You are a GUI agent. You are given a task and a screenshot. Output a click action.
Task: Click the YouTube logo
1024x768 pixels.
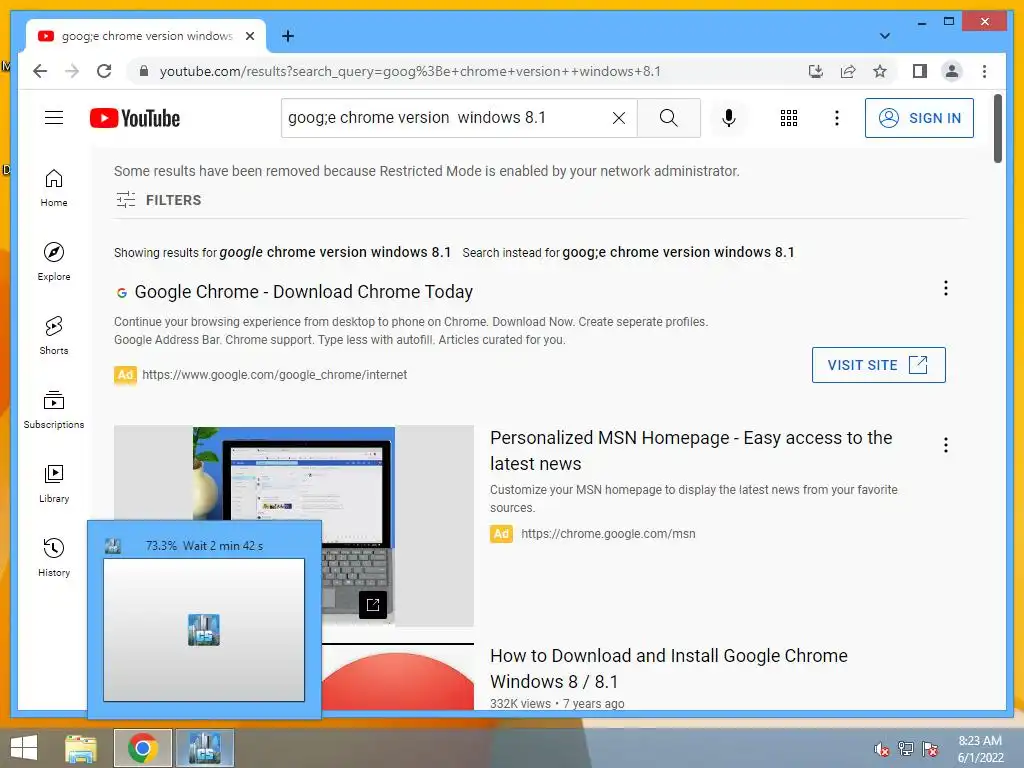[135, 118]
